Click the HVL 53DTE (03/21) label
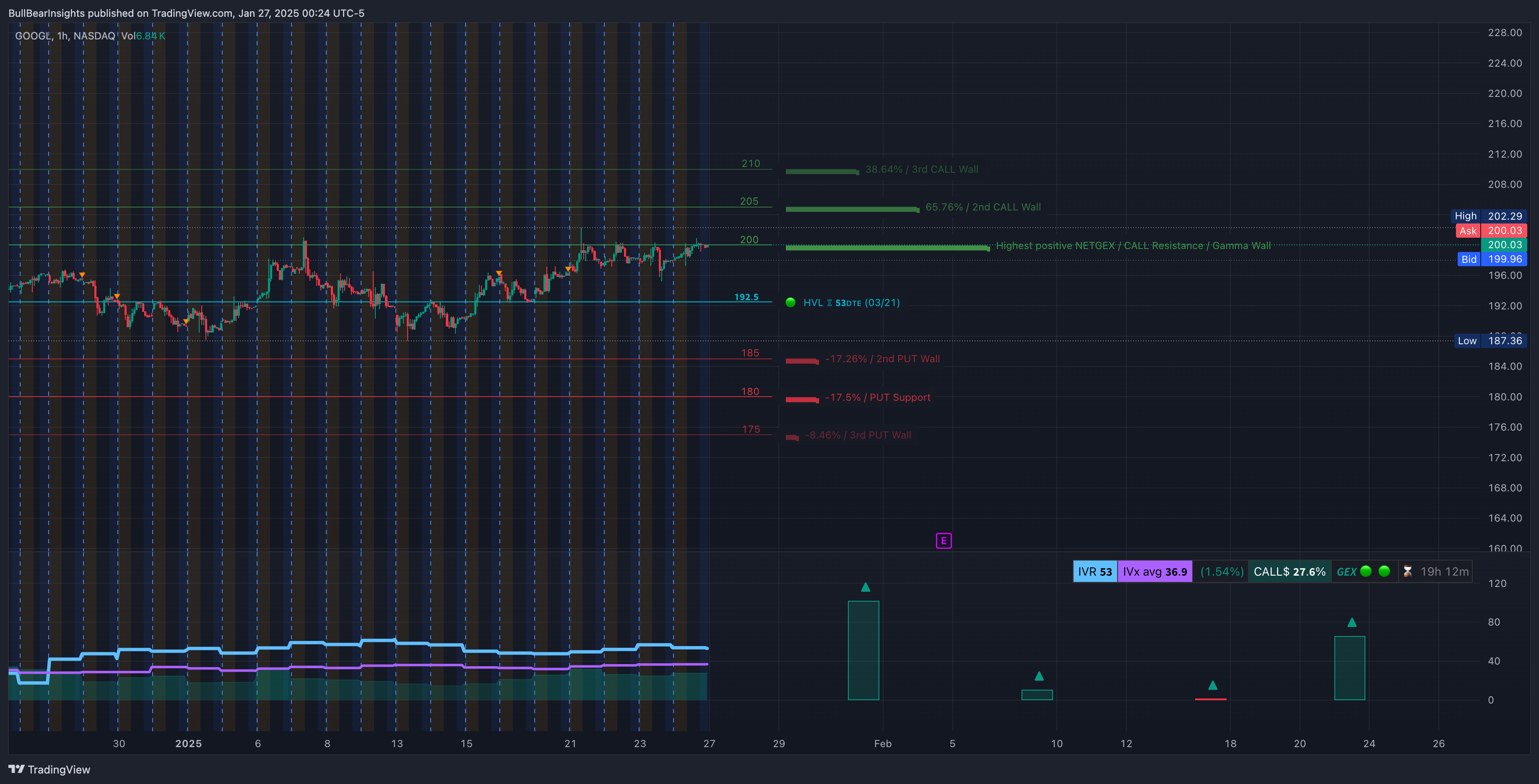Image resolution: width=1539 pixels, height=784 pixels. 851,303
